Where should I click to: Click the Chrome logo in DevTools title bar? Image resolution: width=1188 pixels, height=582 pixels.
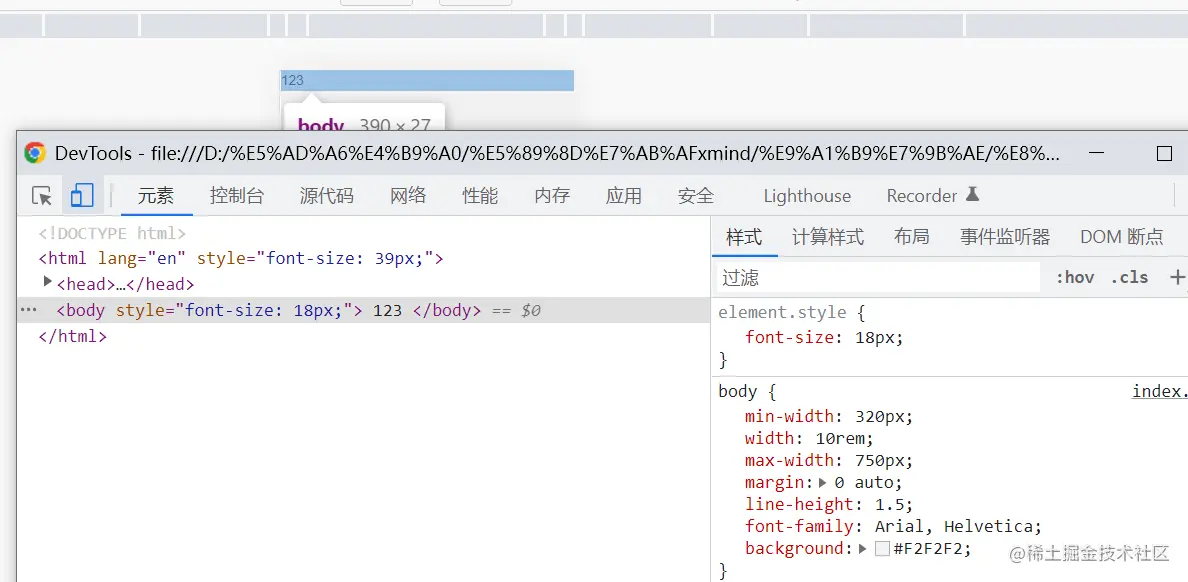tap(34, 153)
